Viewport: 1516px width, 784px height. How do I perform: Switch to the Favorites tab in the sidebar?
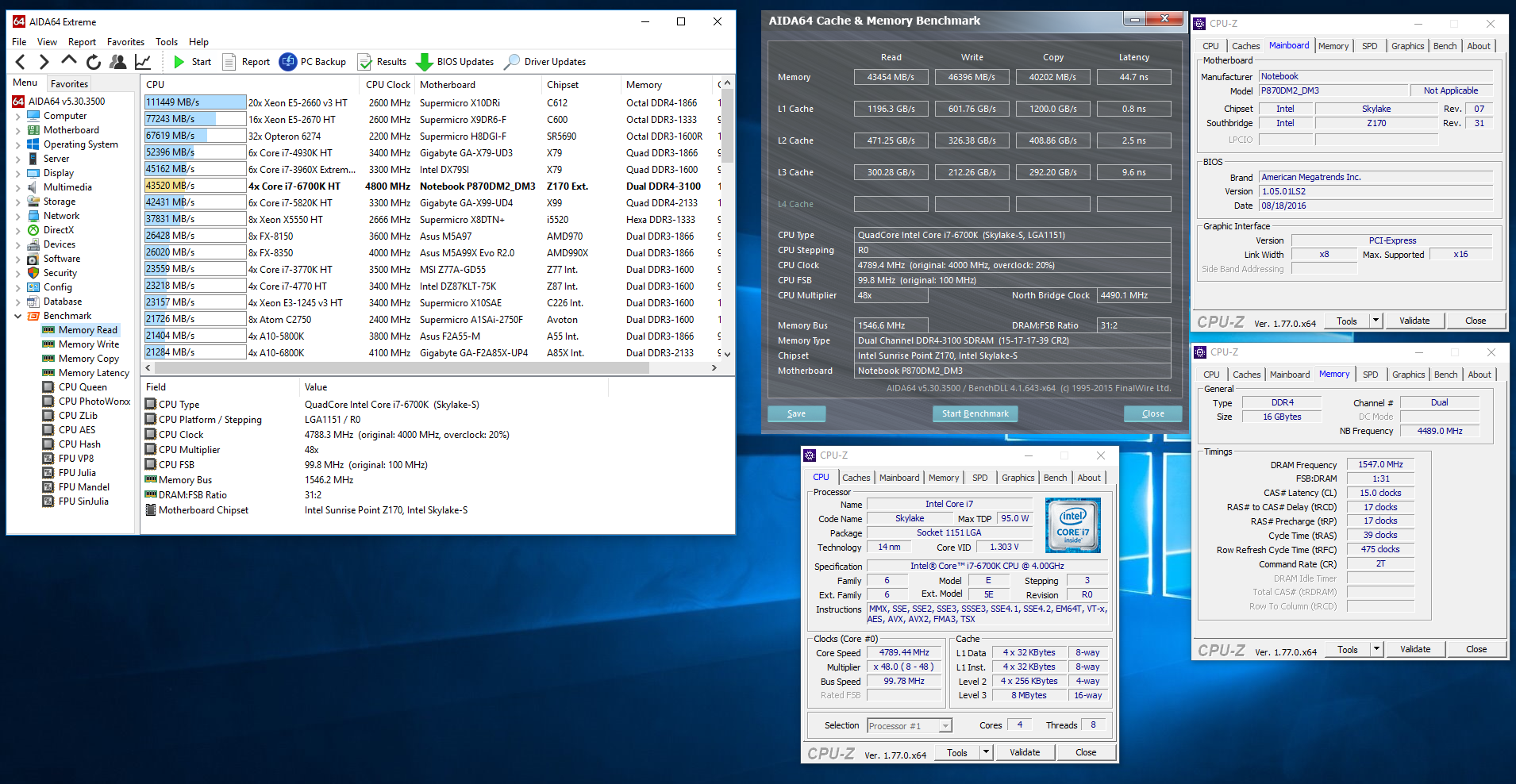[x=69, y=84]
